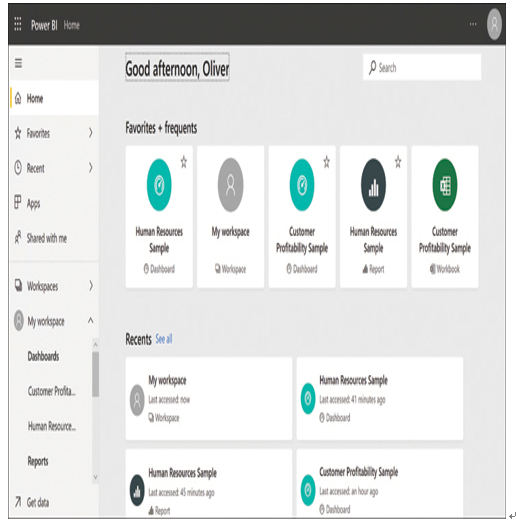The width and height of the screenshot is (517, 527).
Task: Open Customer Profitability Sample workbook card icon
Action: coord(445,185)
